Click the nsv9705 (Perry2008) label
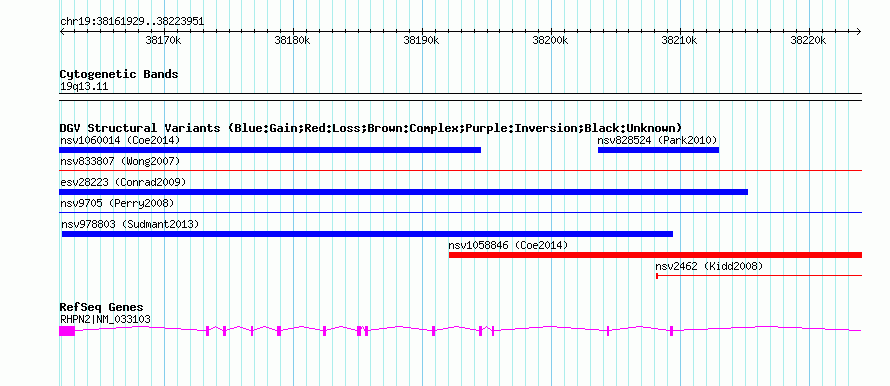This screenshot has width=890, height=386. coord(117,203)
